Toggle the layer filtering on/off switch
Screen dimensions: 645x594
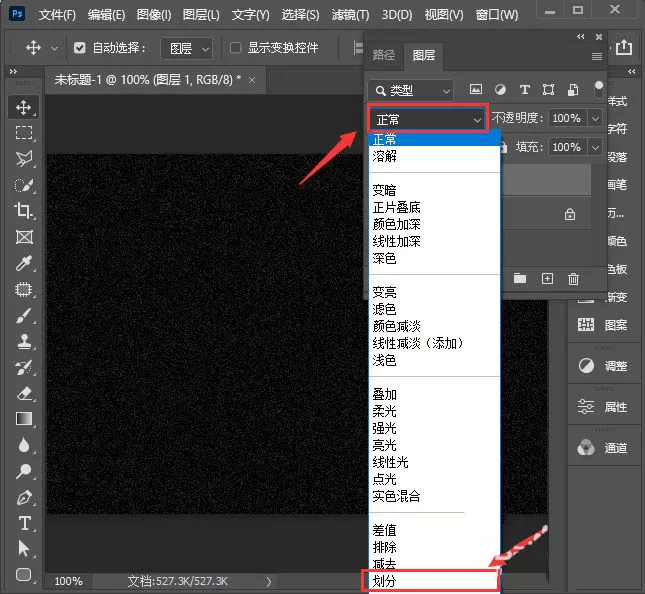pyautogui.click(x=599, y=89)
